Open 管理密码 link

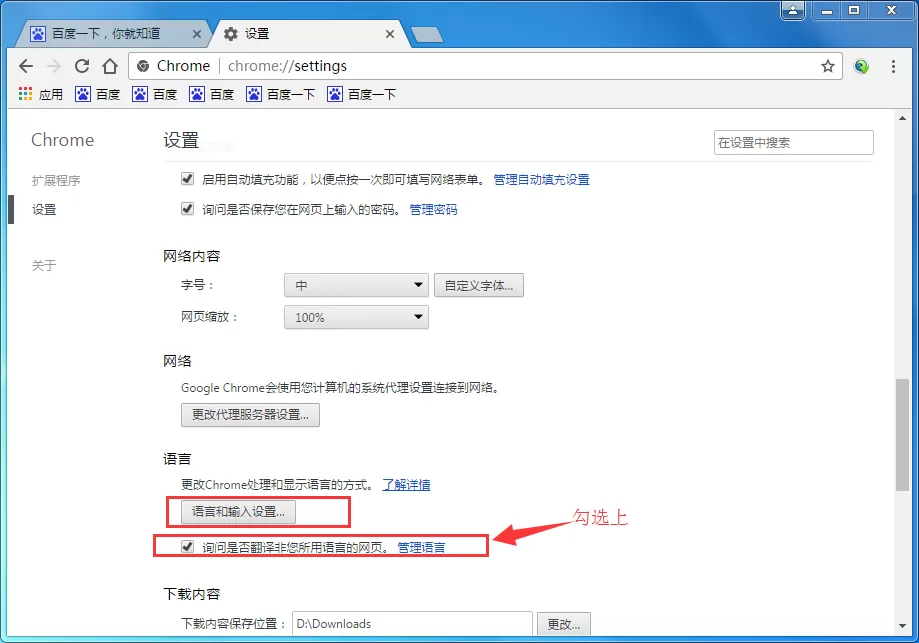click(x=433, y=209)
